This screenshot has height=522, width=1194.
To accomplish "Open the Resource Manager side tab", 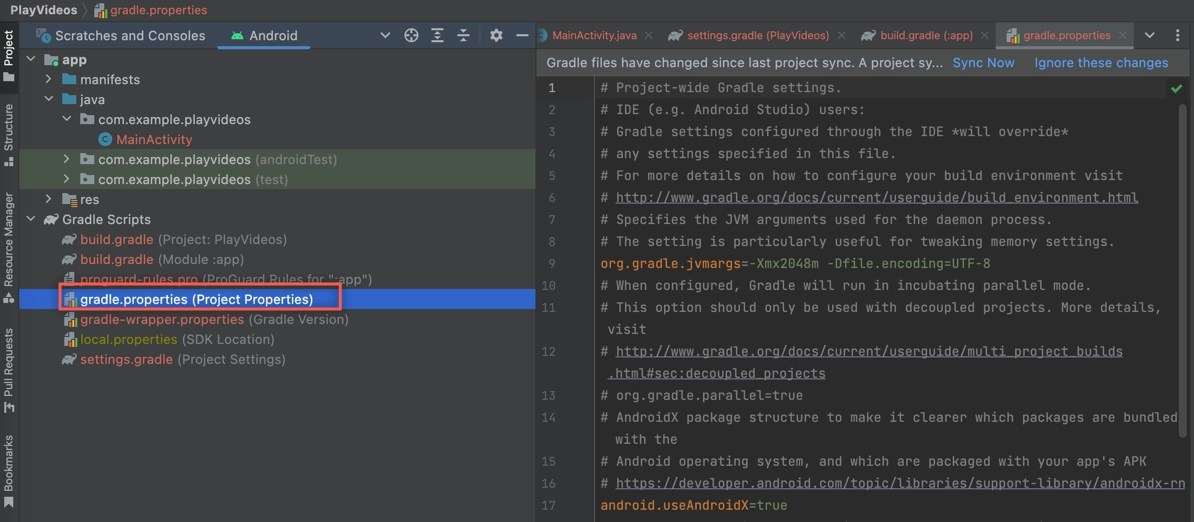I will [x=9, y=248].
